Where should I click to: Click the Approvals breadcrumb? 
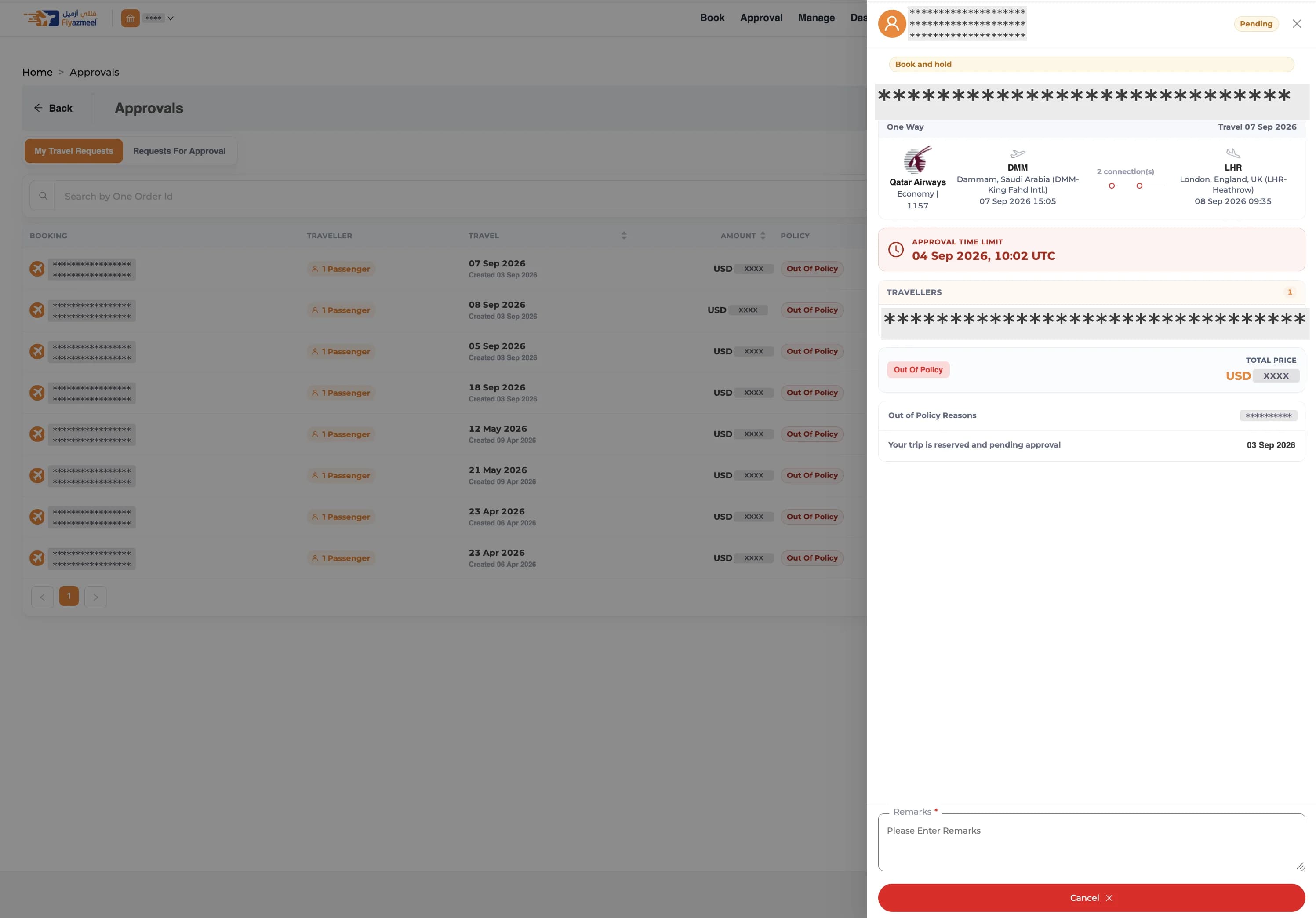click(95, 72)
